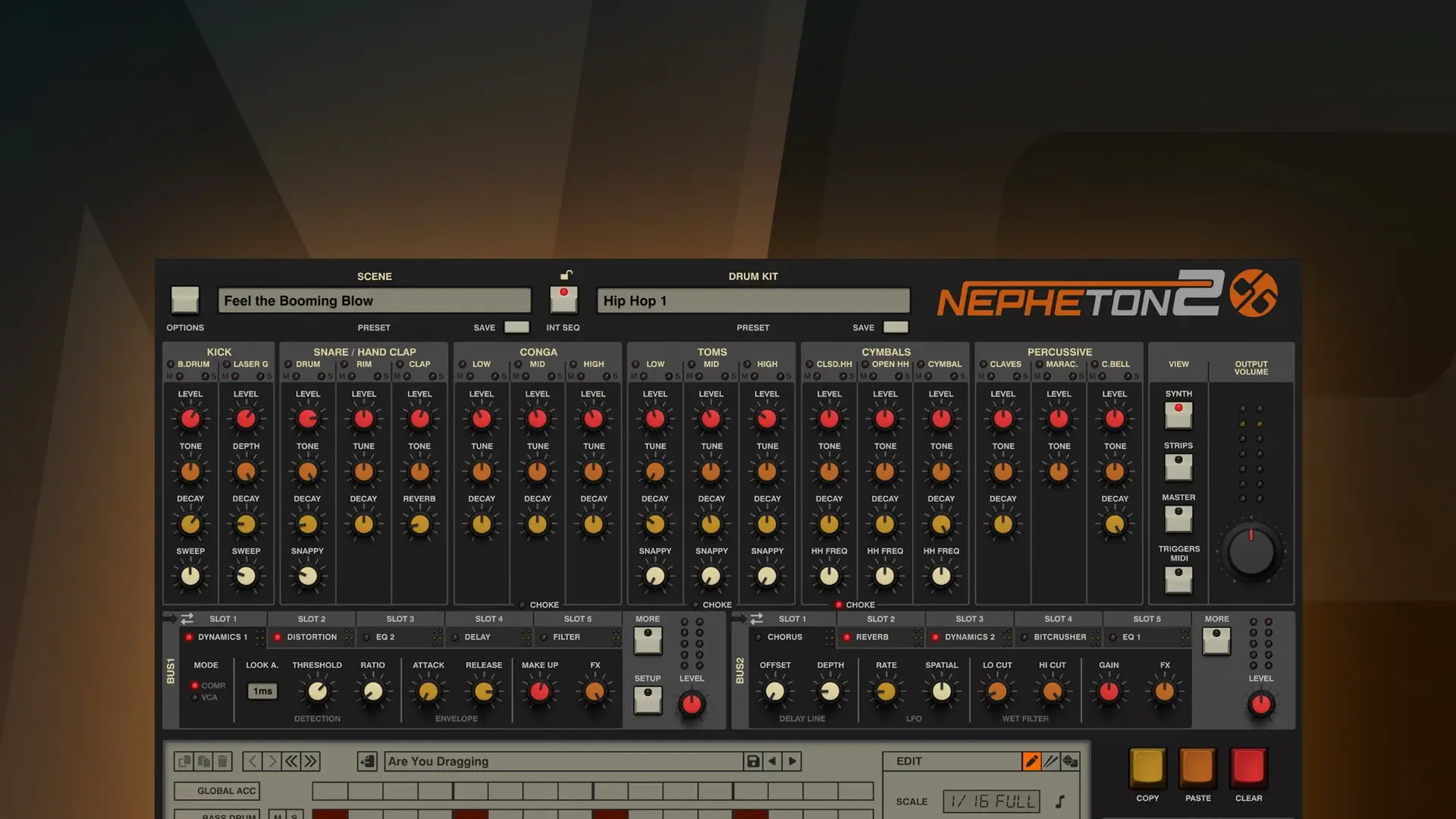Toggle BUS2 MORE button
This screenshot has width=1456, height=819.
[x=1216, y=641]
